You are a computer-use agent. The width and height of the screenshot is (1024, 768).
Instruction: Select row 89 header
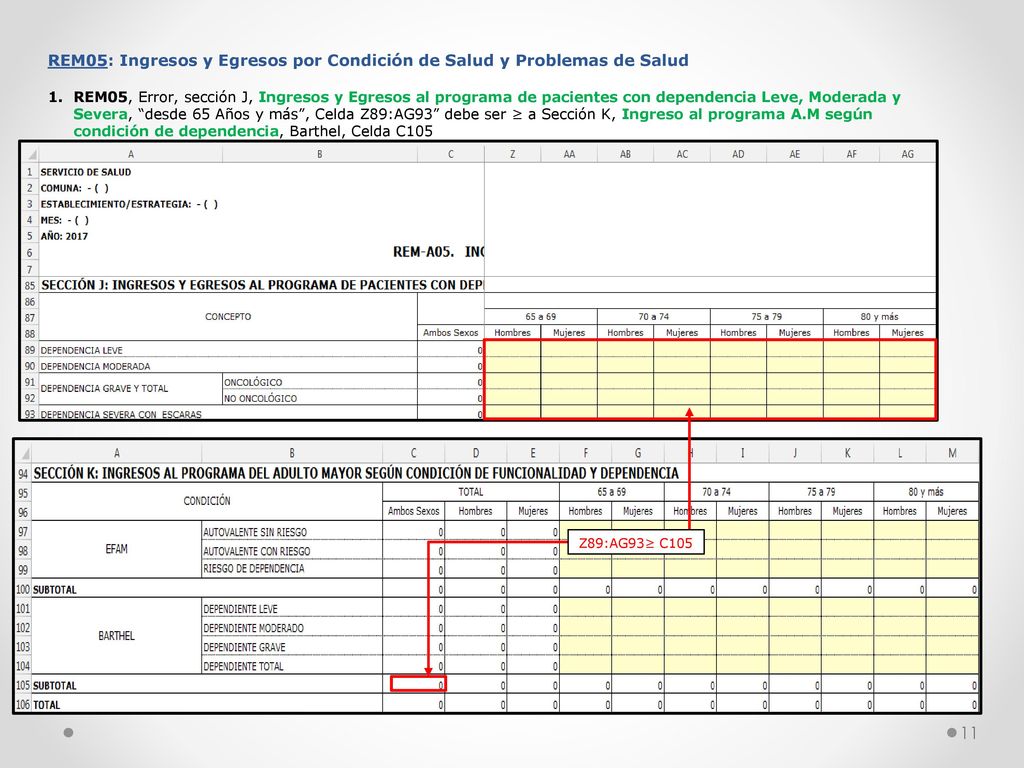(x=30, y=350)
